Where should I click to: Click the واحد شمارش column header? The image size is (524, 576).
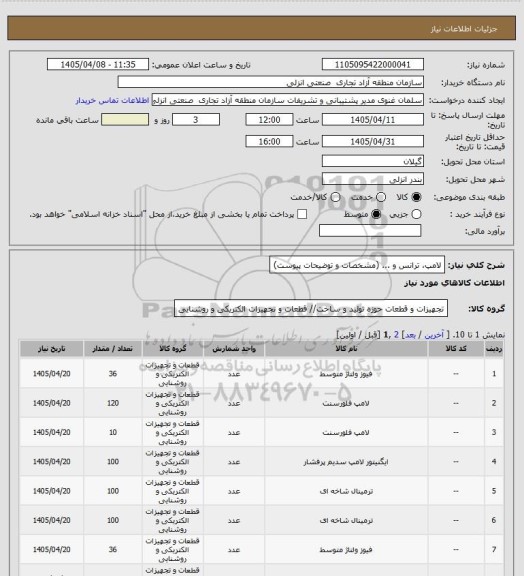(234, 349)
